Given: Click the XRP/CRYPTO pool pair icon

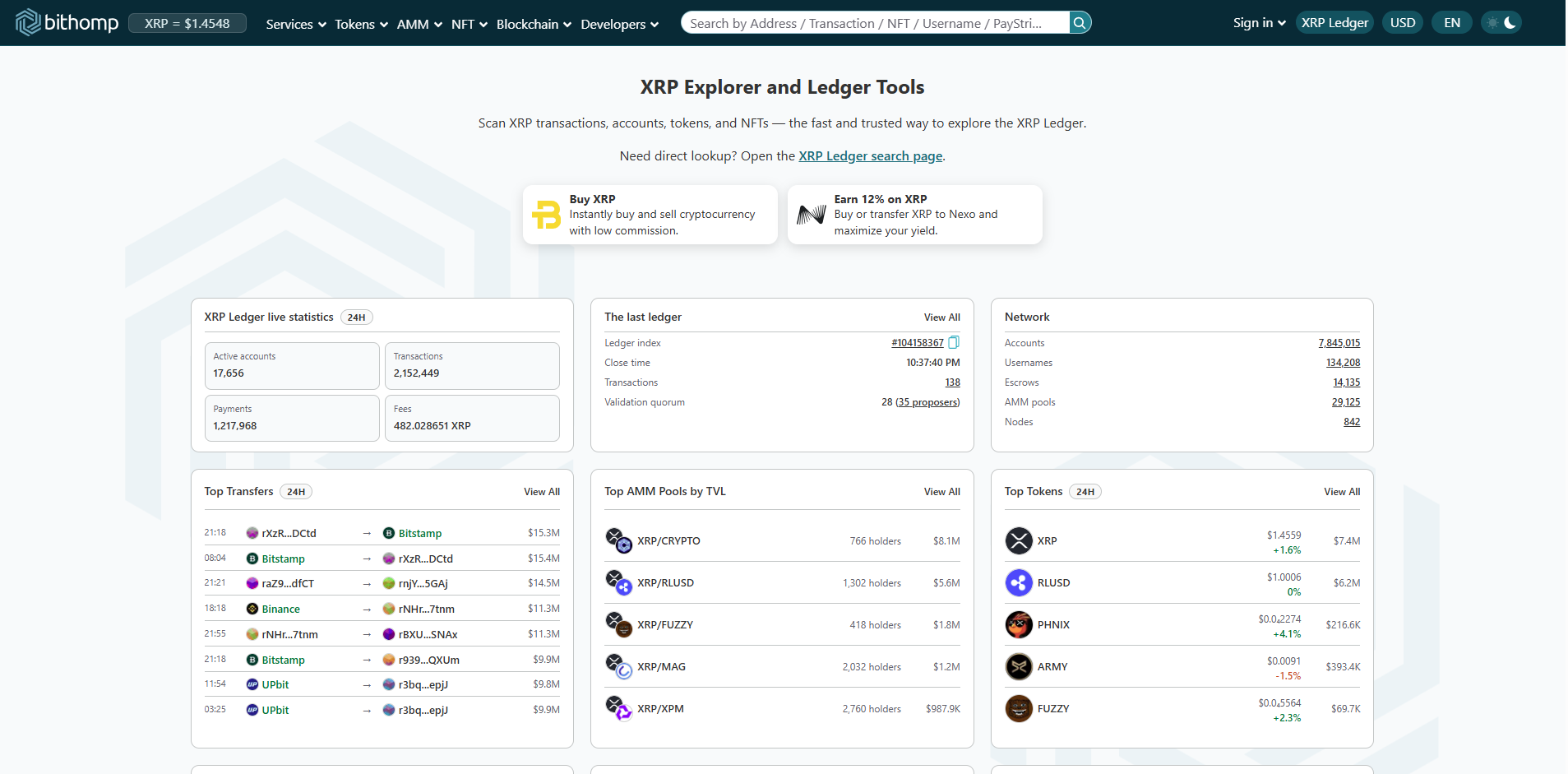Looking at the screenshot, I should pyautogui.click(x=619, y=541).
